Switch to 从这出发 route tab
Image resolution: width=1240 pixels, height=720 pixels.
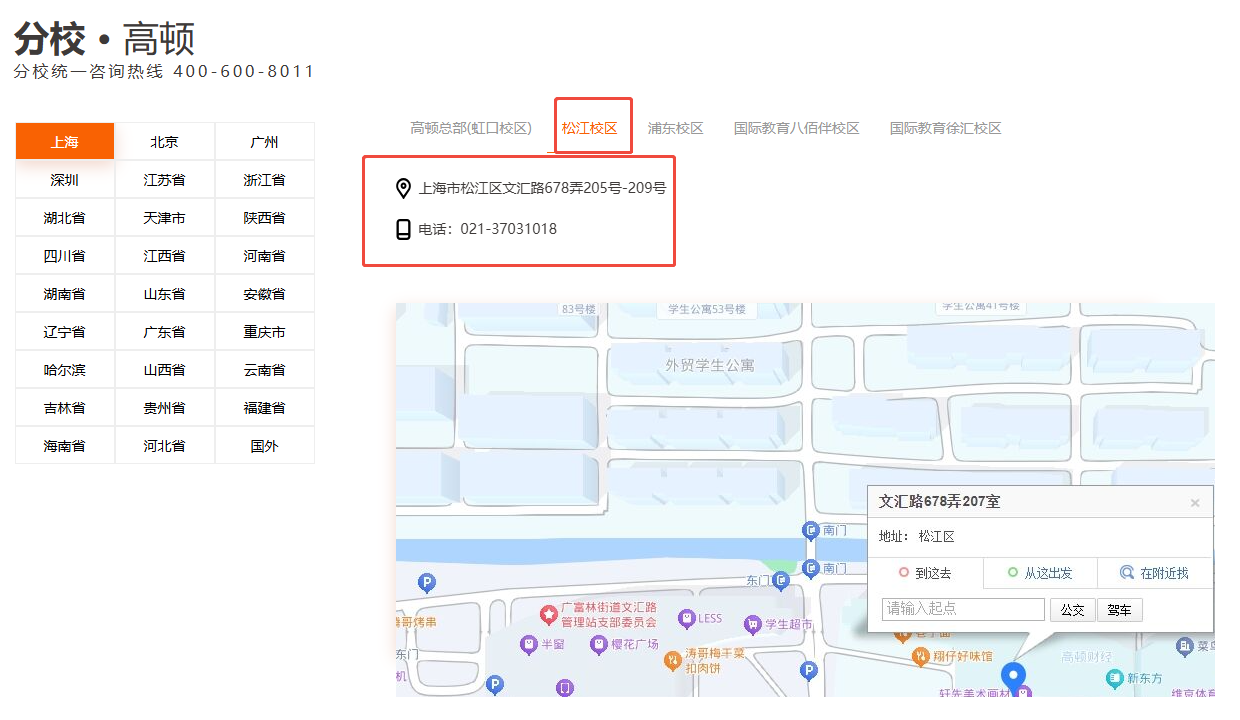(1040, 573)
